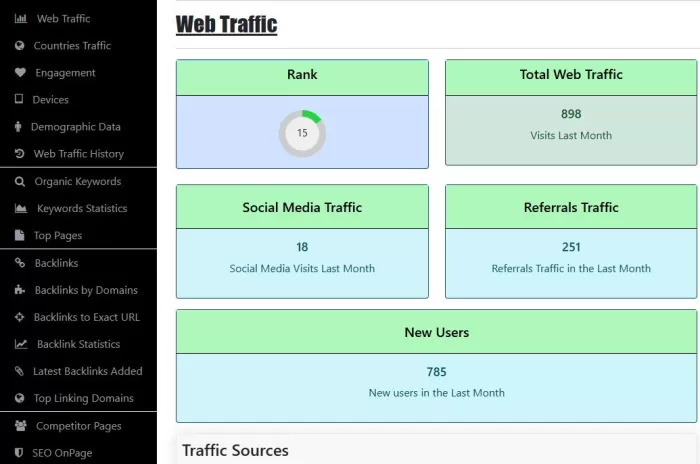Image resolution: width=700 pixels, height=464 pixels.
Task: Open SEO OnPage section
Action: (62, 453)
